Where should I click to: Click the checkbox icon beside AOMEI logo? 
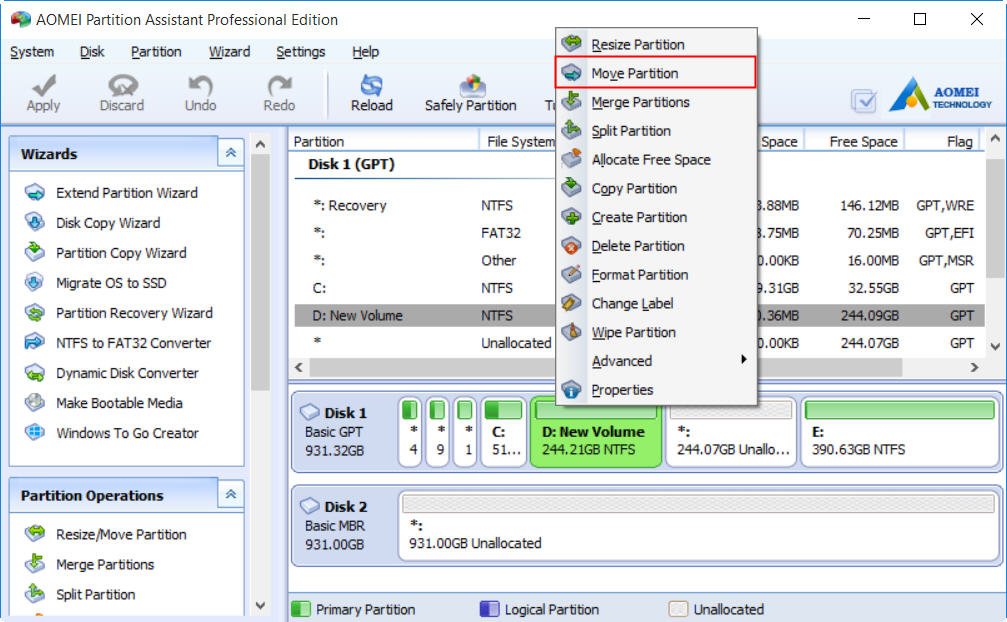pyautogui.click(x=864, y=101)
